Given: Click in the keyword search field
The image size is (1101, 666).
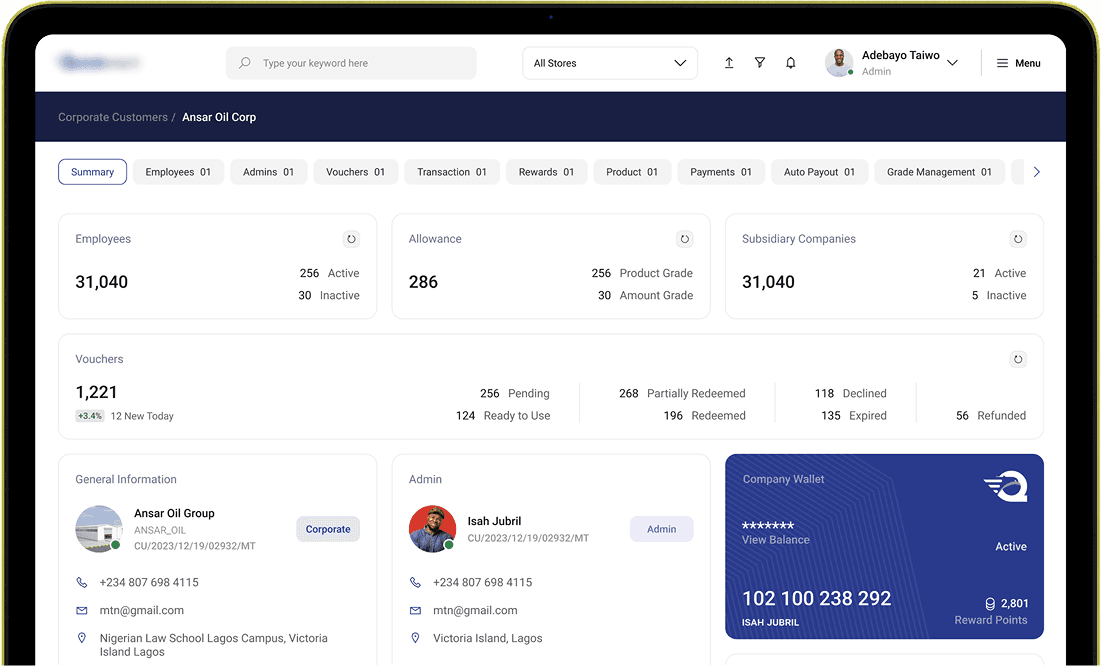Looking at the screenshot, I should tap(351, 63).
